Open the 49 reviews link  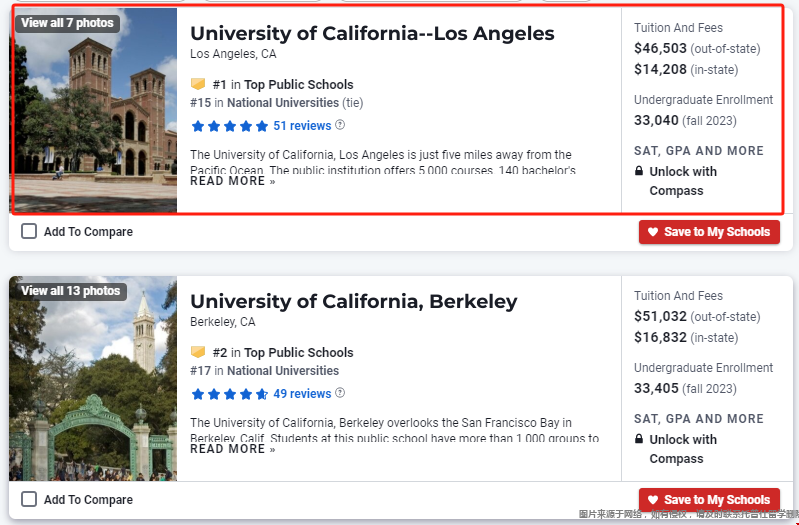(x=302, y=394)
